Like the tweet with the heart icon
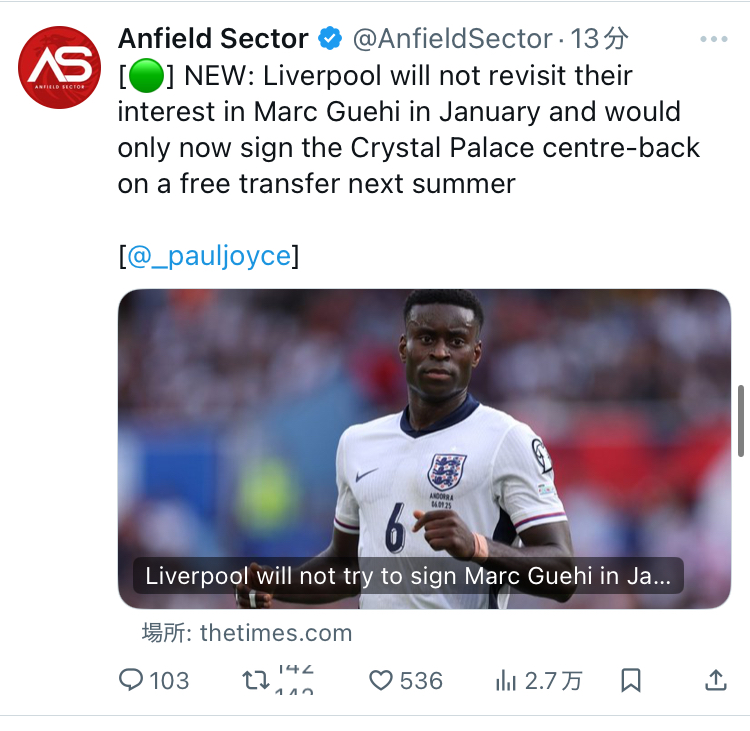The height and width of the screenshot is (731, 750). pyautogui.click(x=381, y=681)
